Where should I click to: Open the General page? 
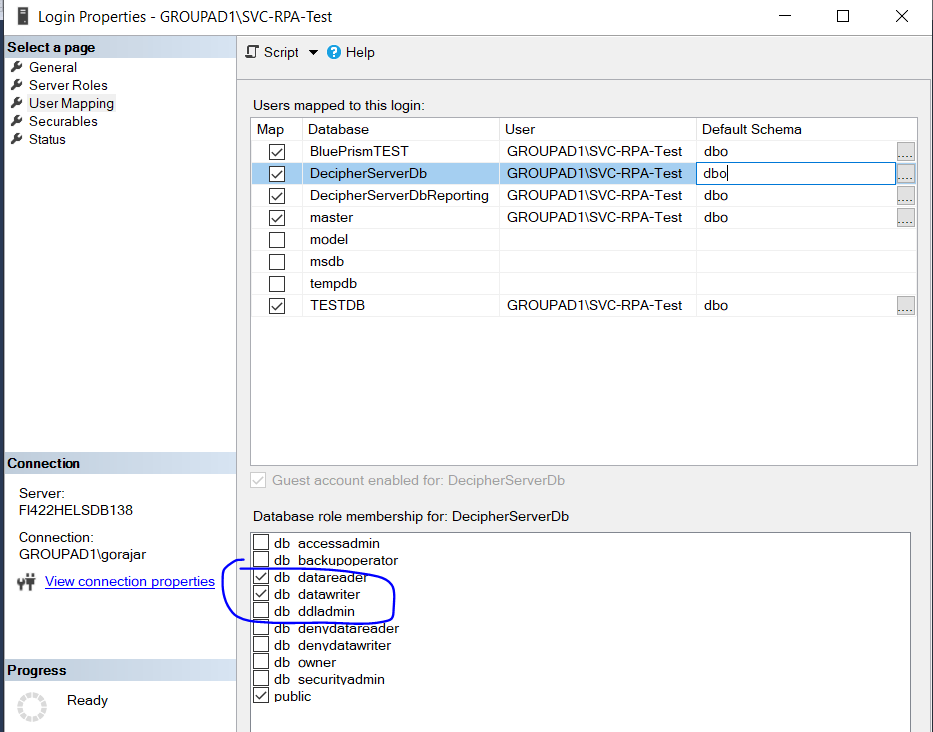coord(53,67)
